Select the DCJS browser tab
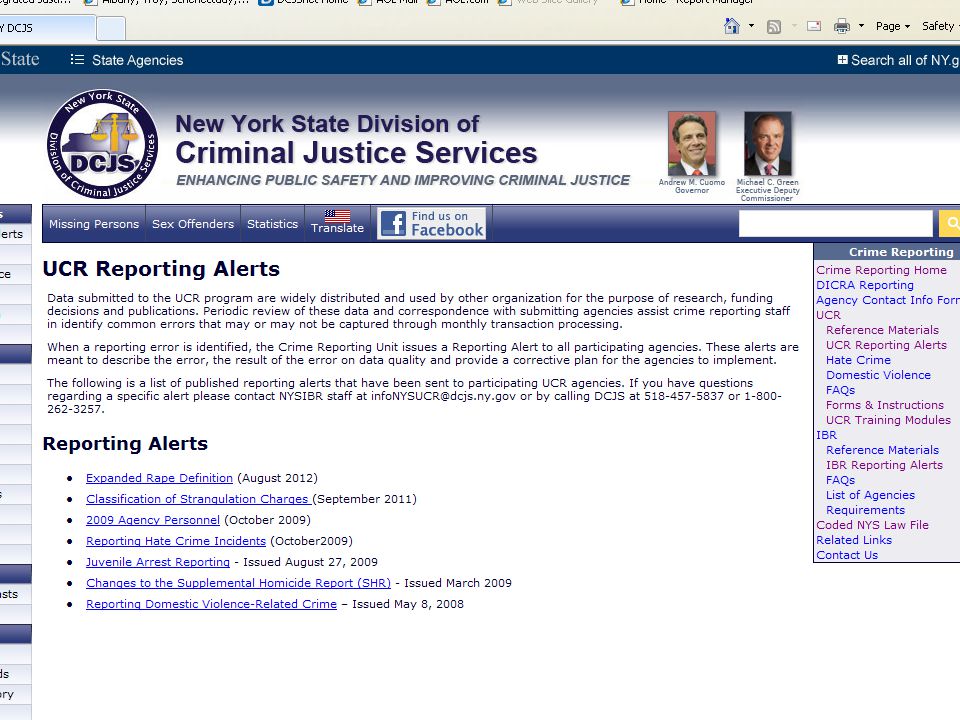This screenshot has width=960, height=720. [x=47, y=28]
